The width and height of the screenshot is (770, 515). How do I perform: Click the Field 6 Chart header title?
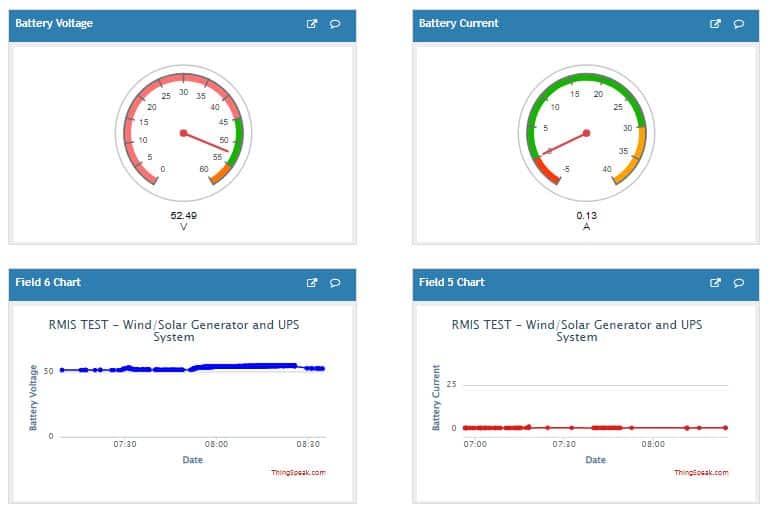[x=48, y=282]
